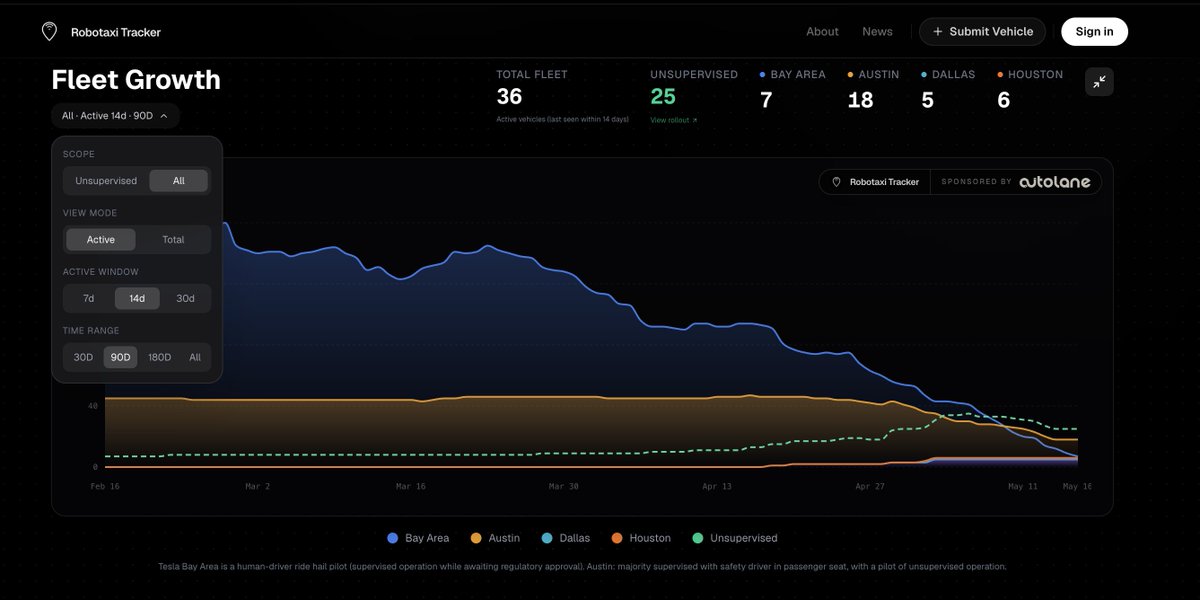The width and height of the screenshot is (1200, 600).
Task: Toggle the Houston legend series
Action: (640, 538)
